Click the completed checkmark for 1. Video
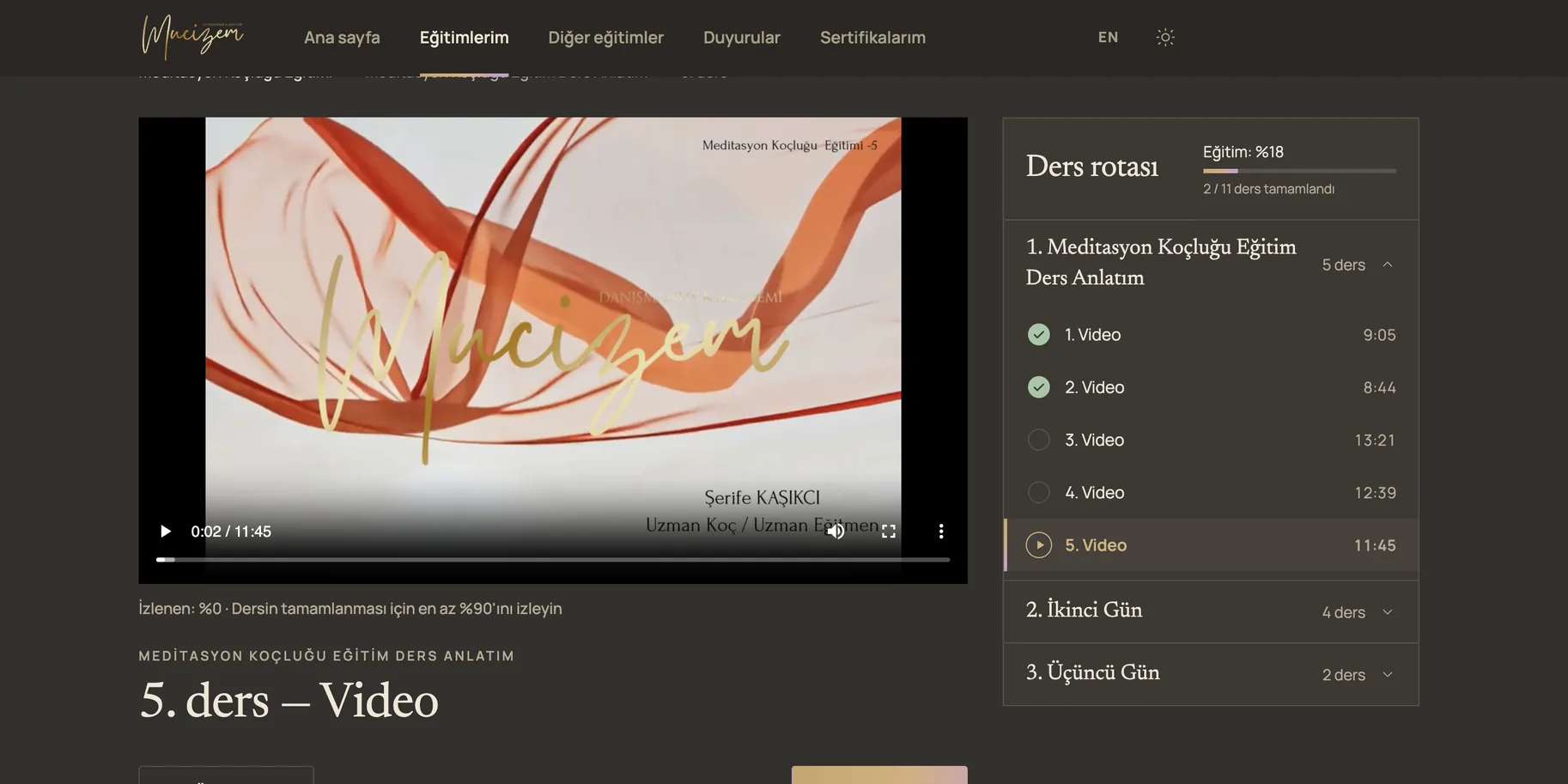 point(1039,335)
